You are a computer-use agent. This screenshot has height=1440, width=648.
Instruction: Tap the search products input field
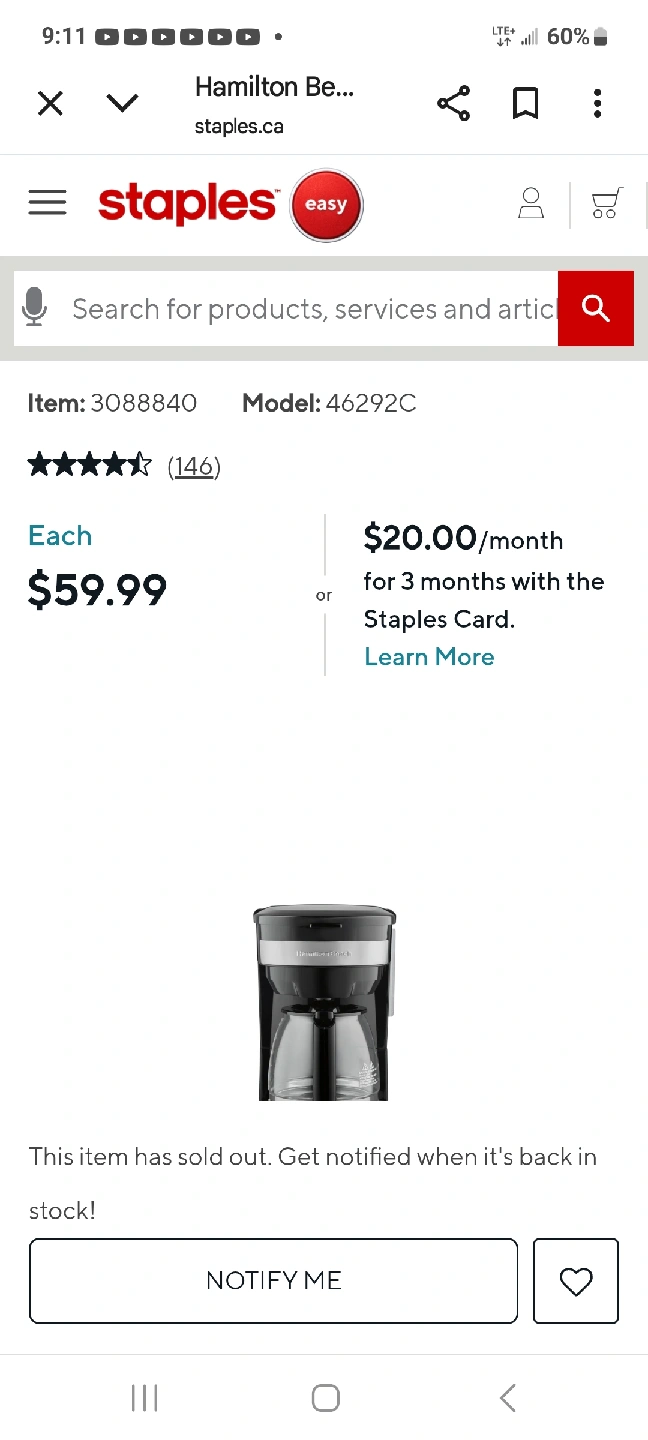point(310,309)
